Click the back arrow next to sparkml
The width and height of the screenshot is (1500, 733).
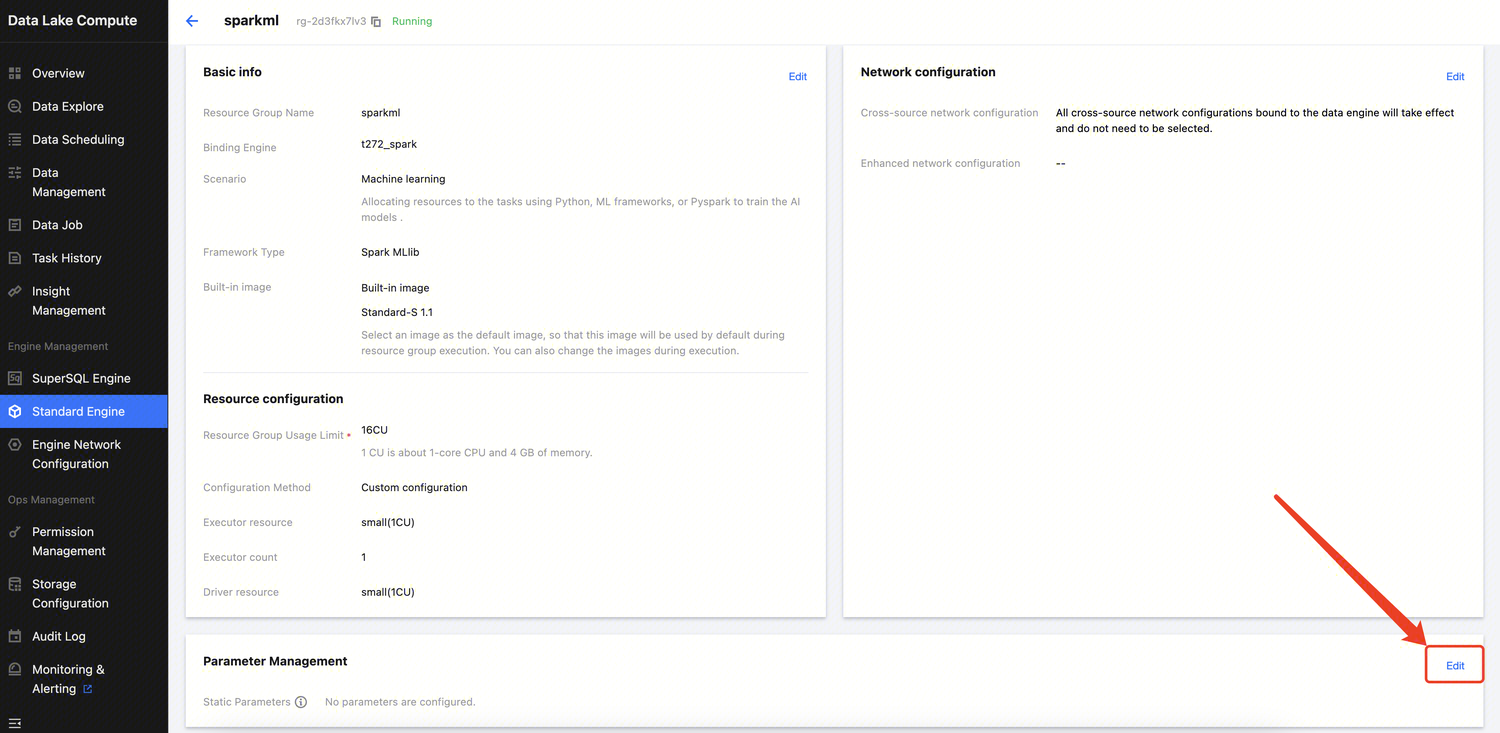tap(192, 21)
